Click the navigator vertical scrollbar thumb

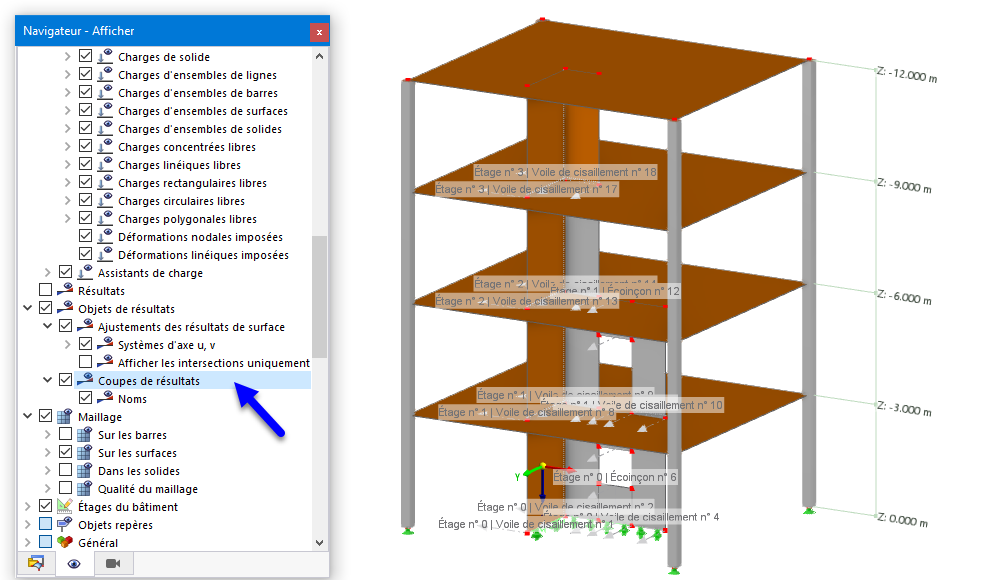pyautogui.click(x=319, y=297)
